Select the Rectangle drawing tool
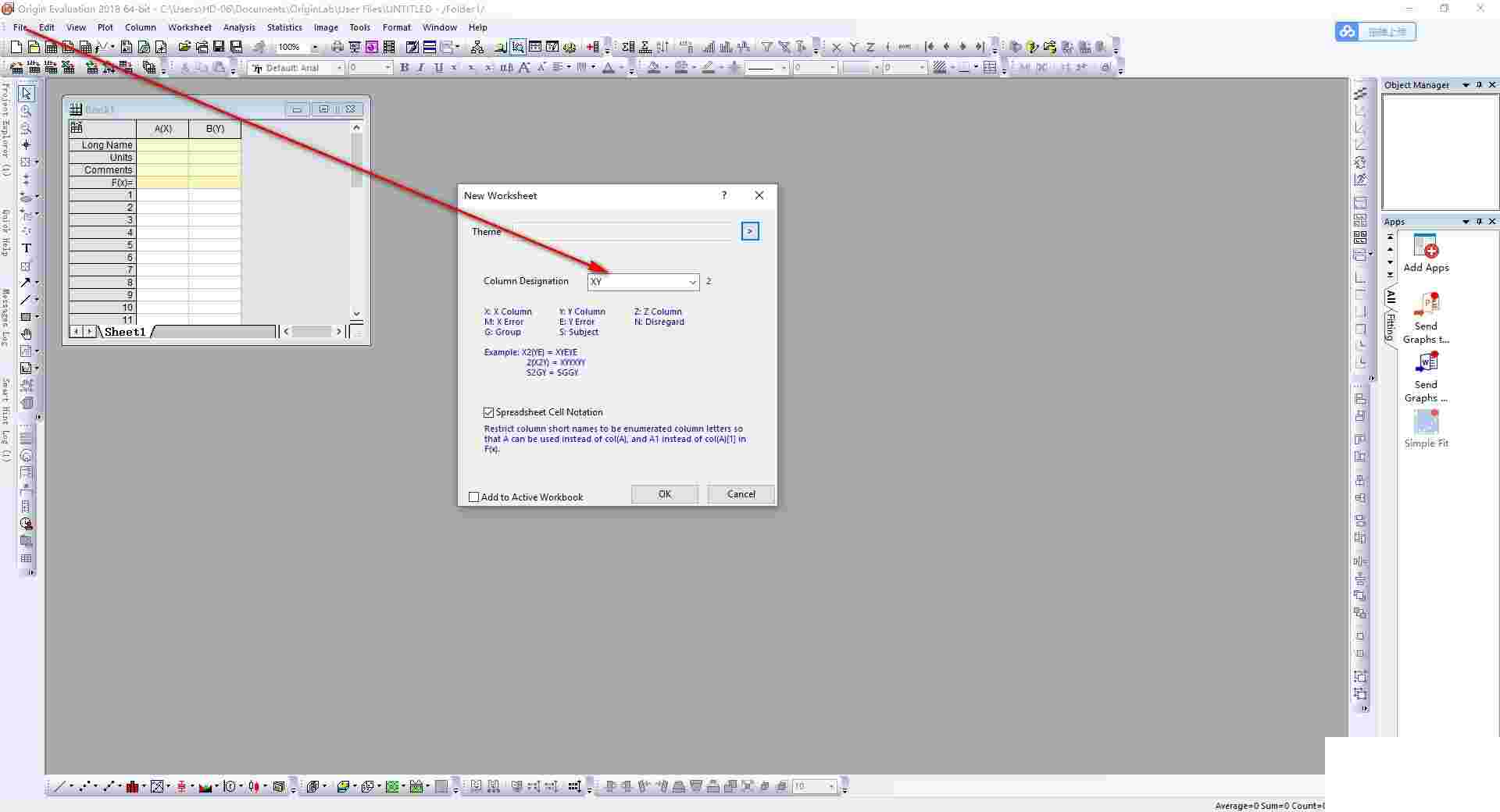Screen dimensions: 1500x812 (x=27, y=317)
